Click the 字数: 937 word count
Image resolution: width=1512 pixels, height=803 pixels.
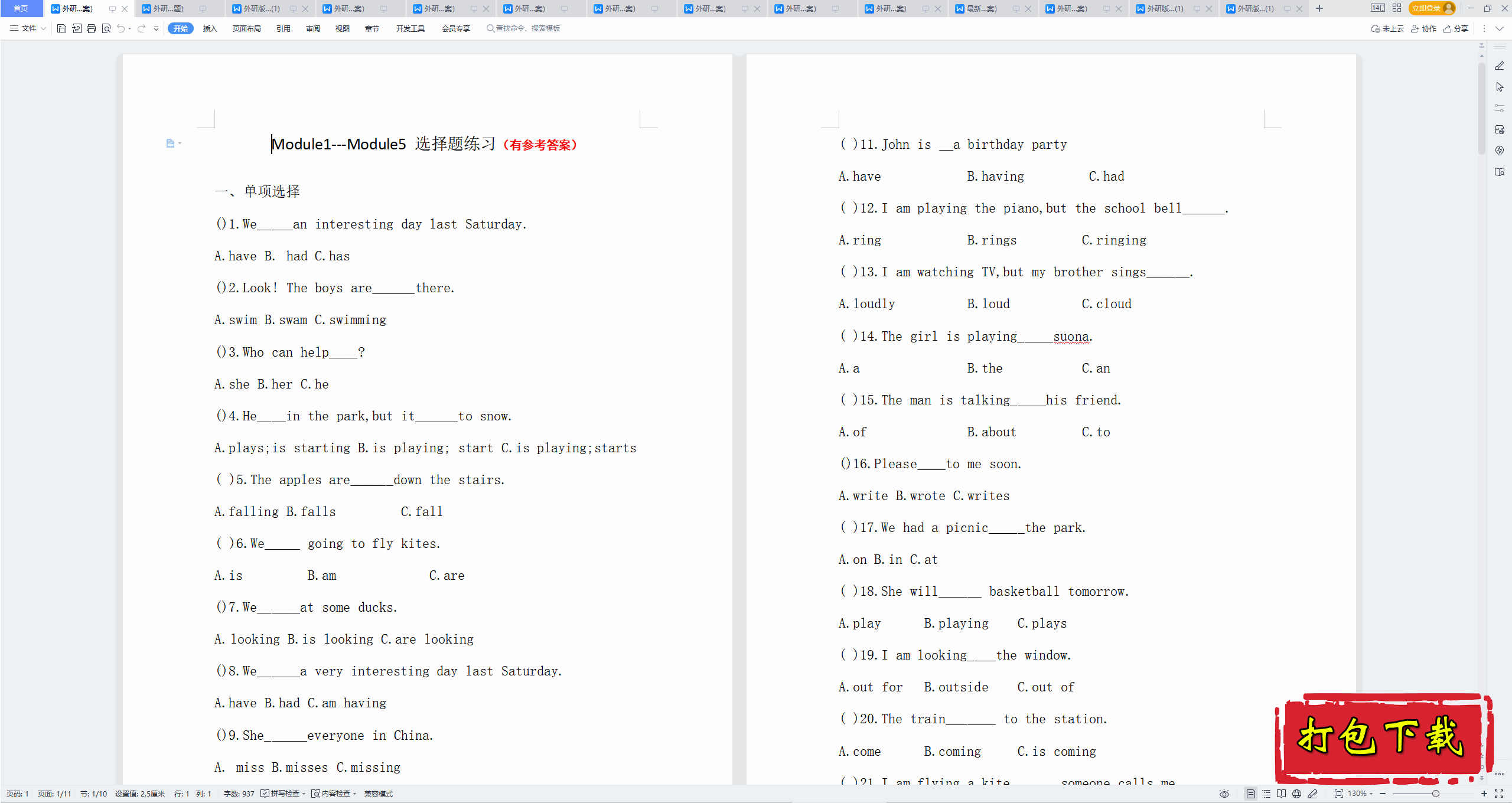tap(239, 794)
